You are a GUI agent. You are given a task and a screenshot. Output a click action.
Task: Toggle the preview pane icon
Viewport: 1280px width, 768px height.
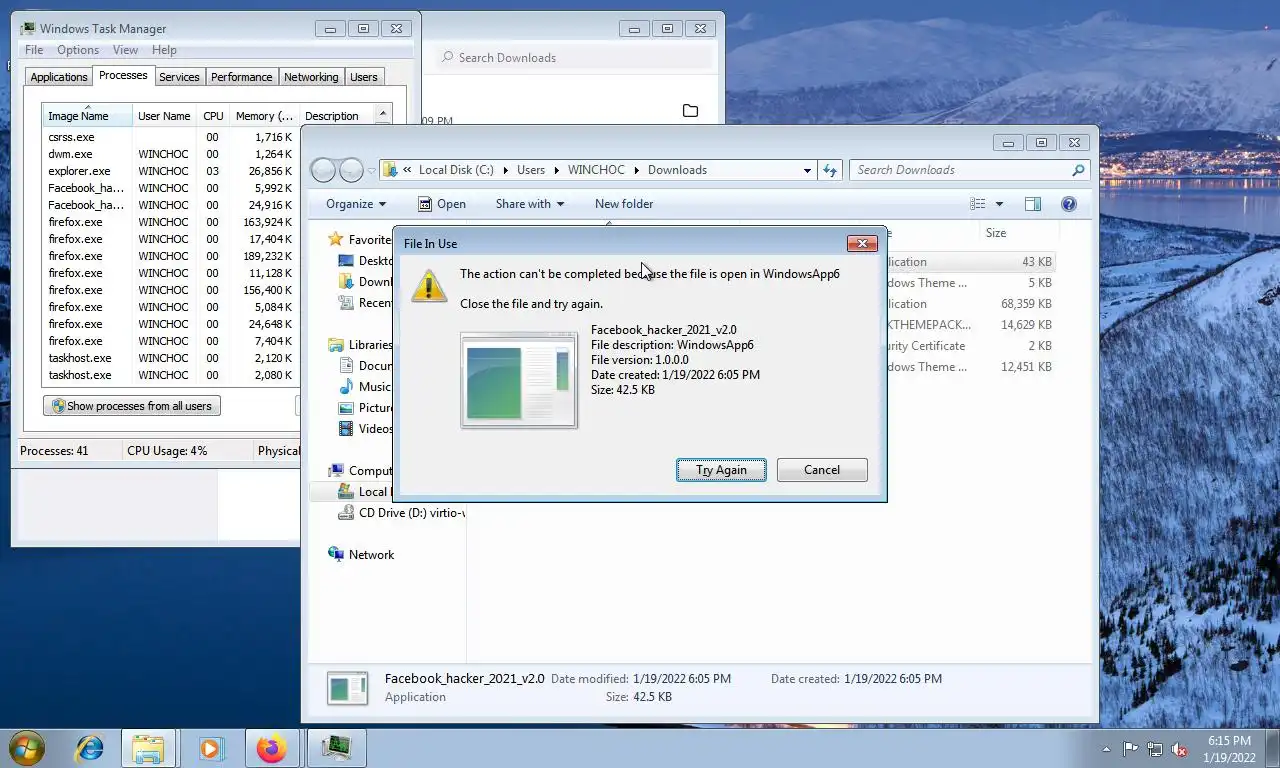click(x=1033, y=204)
